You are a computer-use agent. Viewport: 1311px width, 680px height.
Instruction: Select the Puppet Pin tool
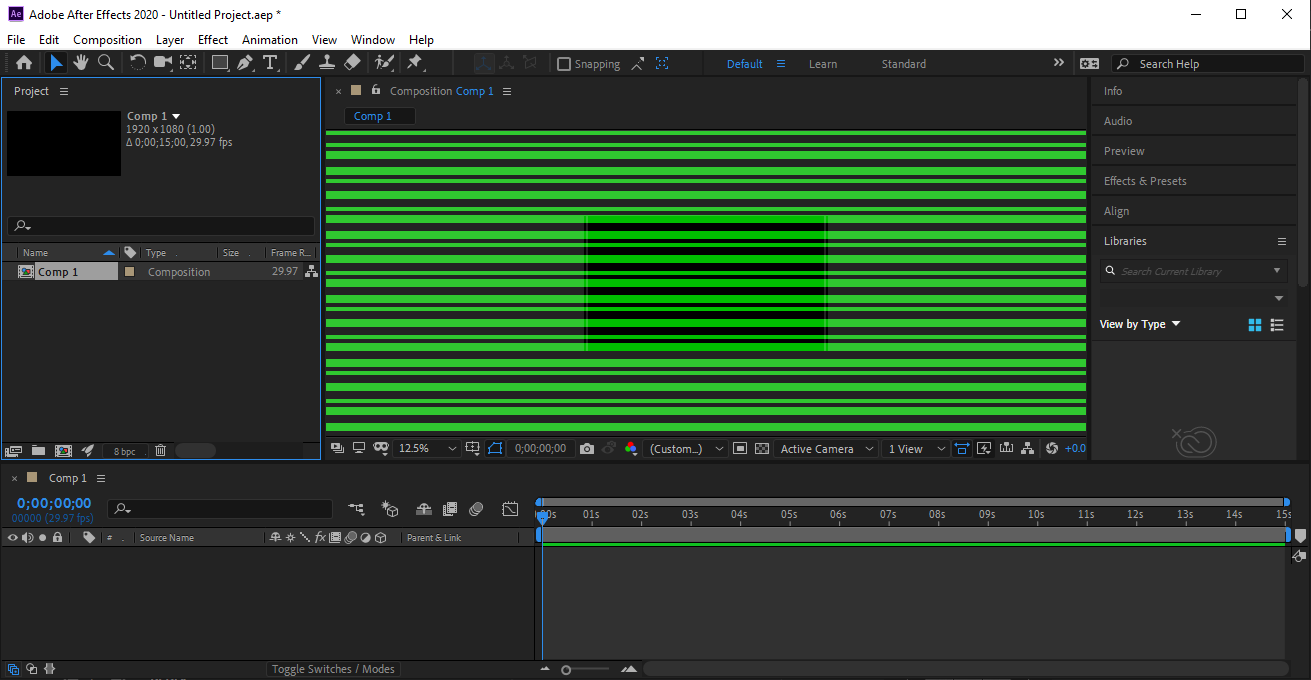click(414, 62)
